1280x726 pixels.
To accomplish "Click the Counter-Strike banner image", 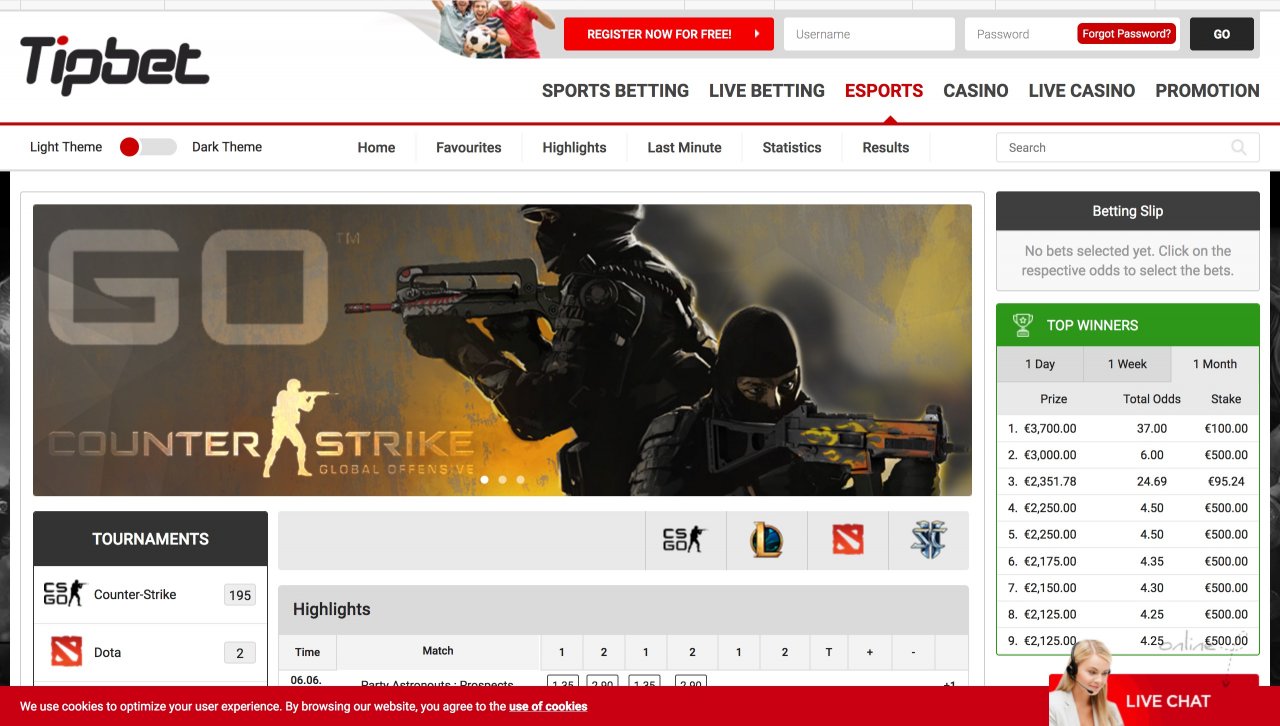I will [502, 350].
